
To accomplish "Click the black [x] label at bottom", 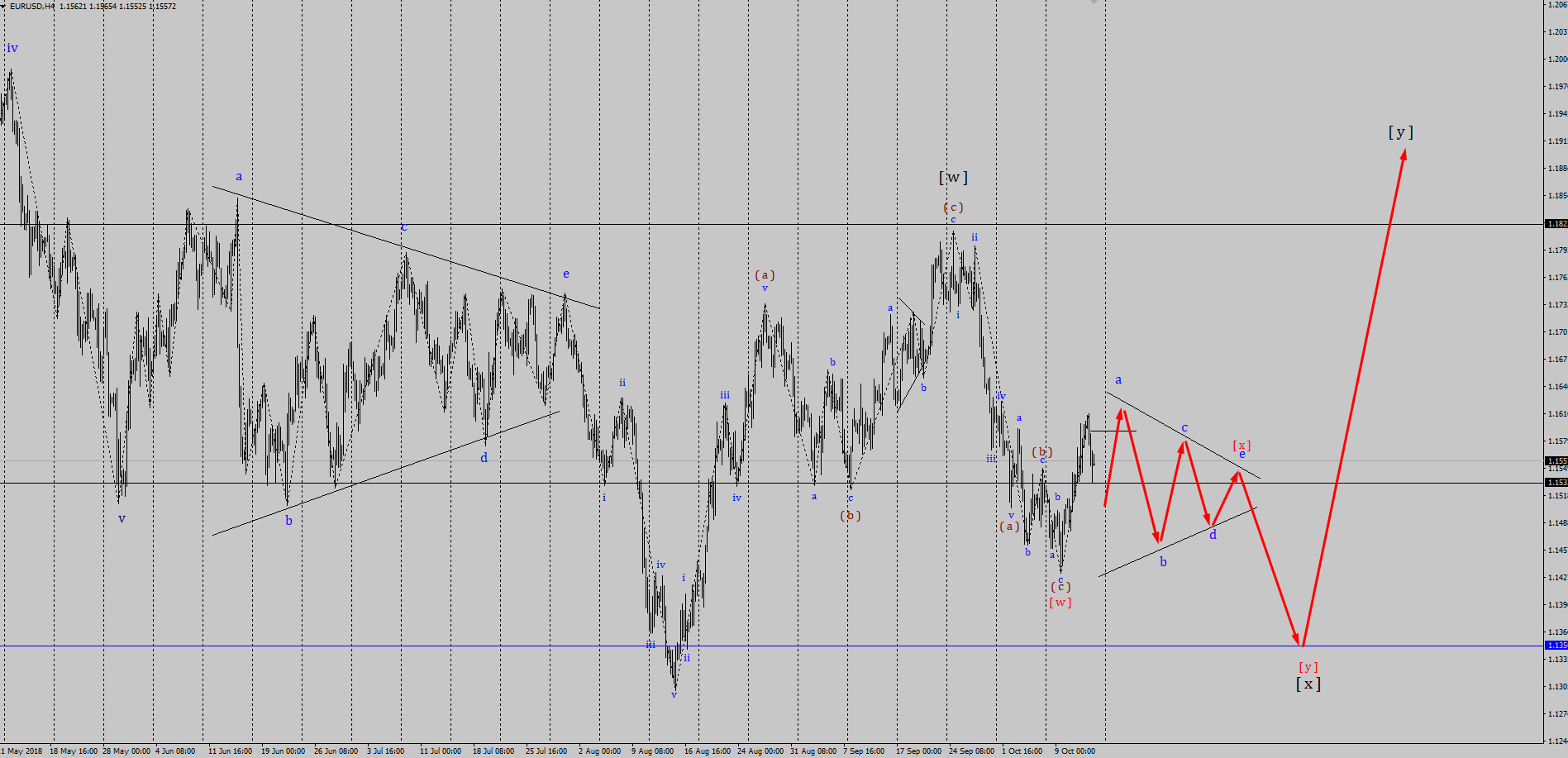I will click(x=1308, y=684).
